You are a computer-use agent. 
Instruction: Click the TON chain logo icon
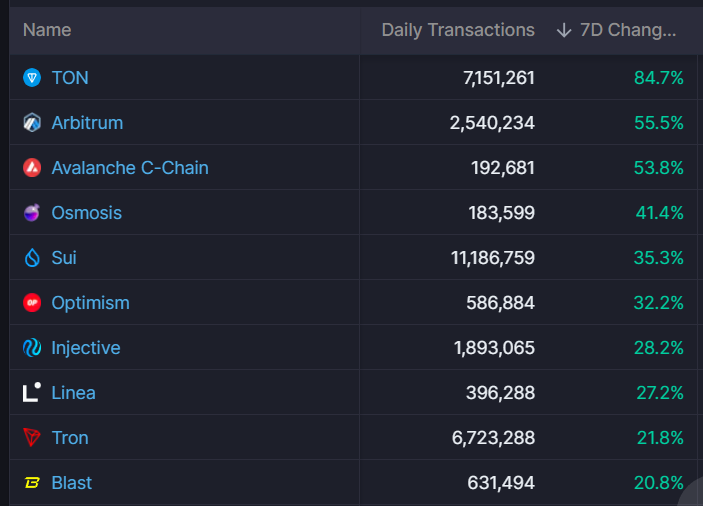tap(32, 78)
